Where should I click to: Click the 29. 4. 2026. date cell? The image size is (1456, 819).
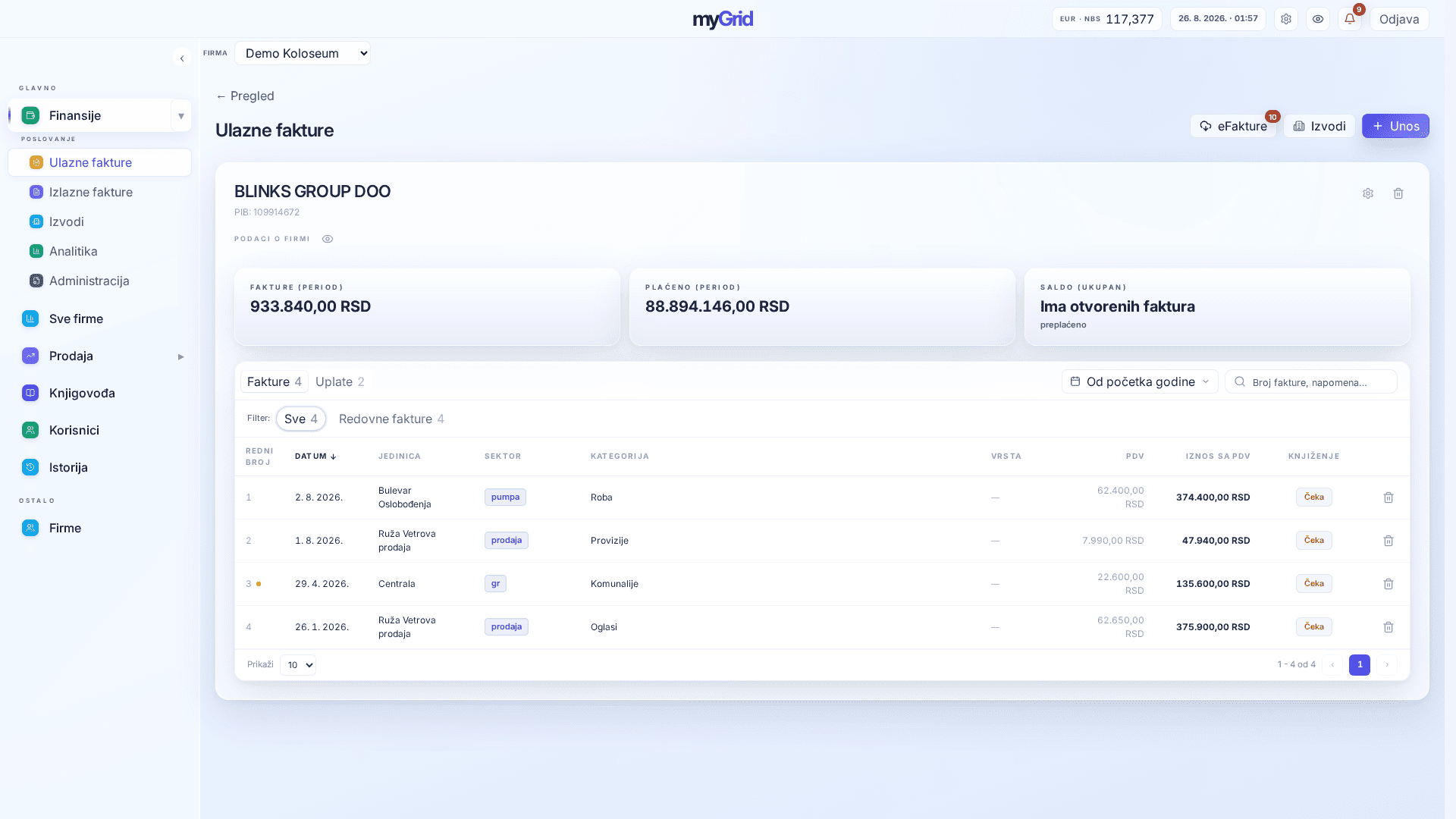[x=322, y=584]
